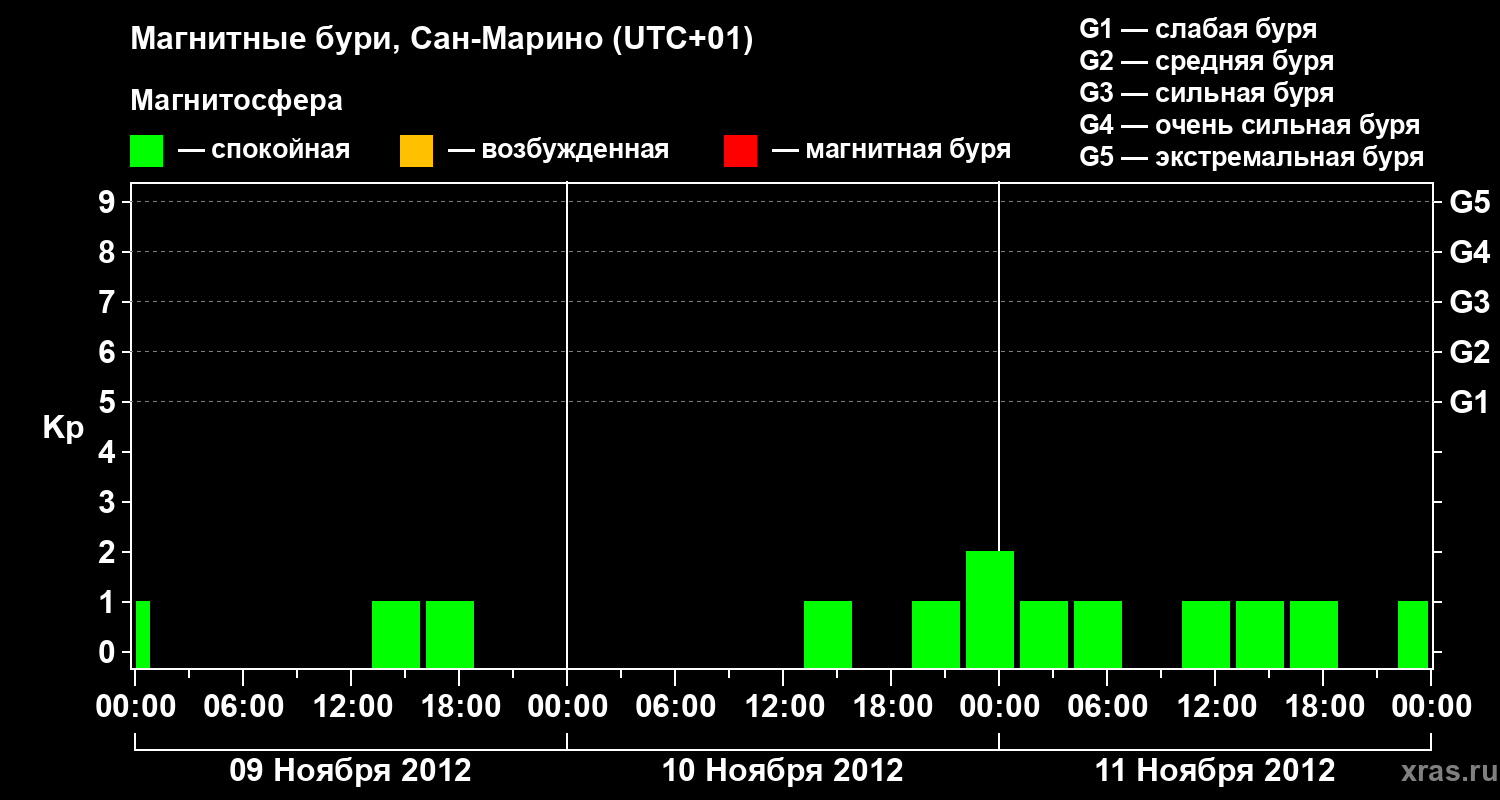
Task: Click the '— возбужденная' legend label
Action: (558, 150)
